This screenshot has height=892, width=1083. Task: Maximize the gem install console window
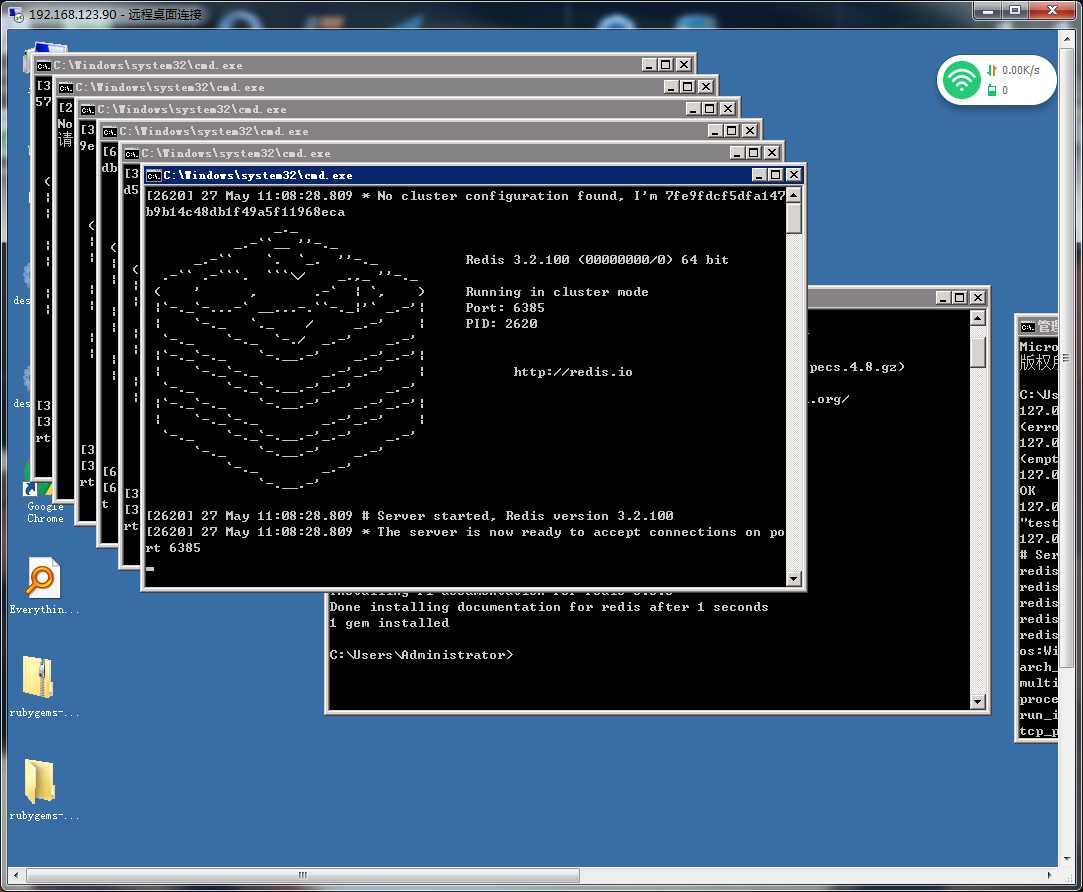pyautogui.click(x=960, y=297)
